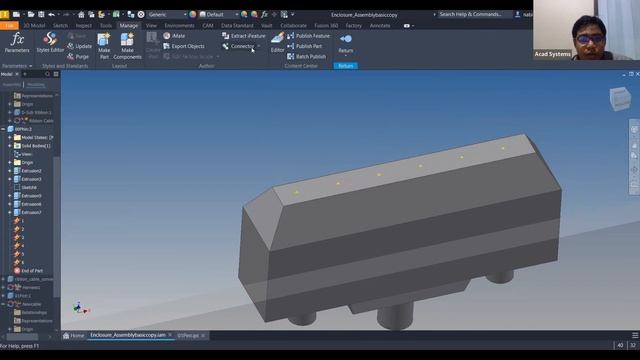Click the Home icon in quick access toolbar
640x360 pixels.
81,15
